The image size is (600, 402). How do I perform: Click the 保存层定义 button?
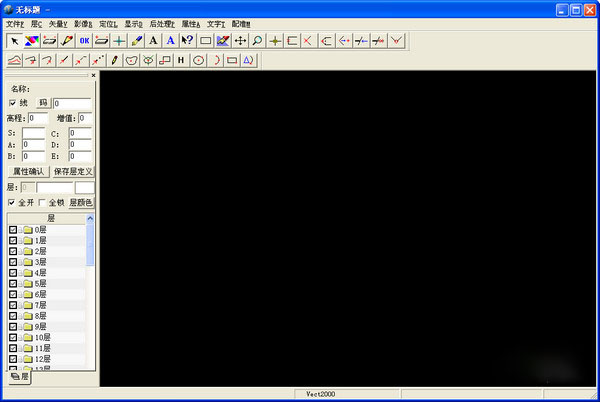[x=73, y=172]
